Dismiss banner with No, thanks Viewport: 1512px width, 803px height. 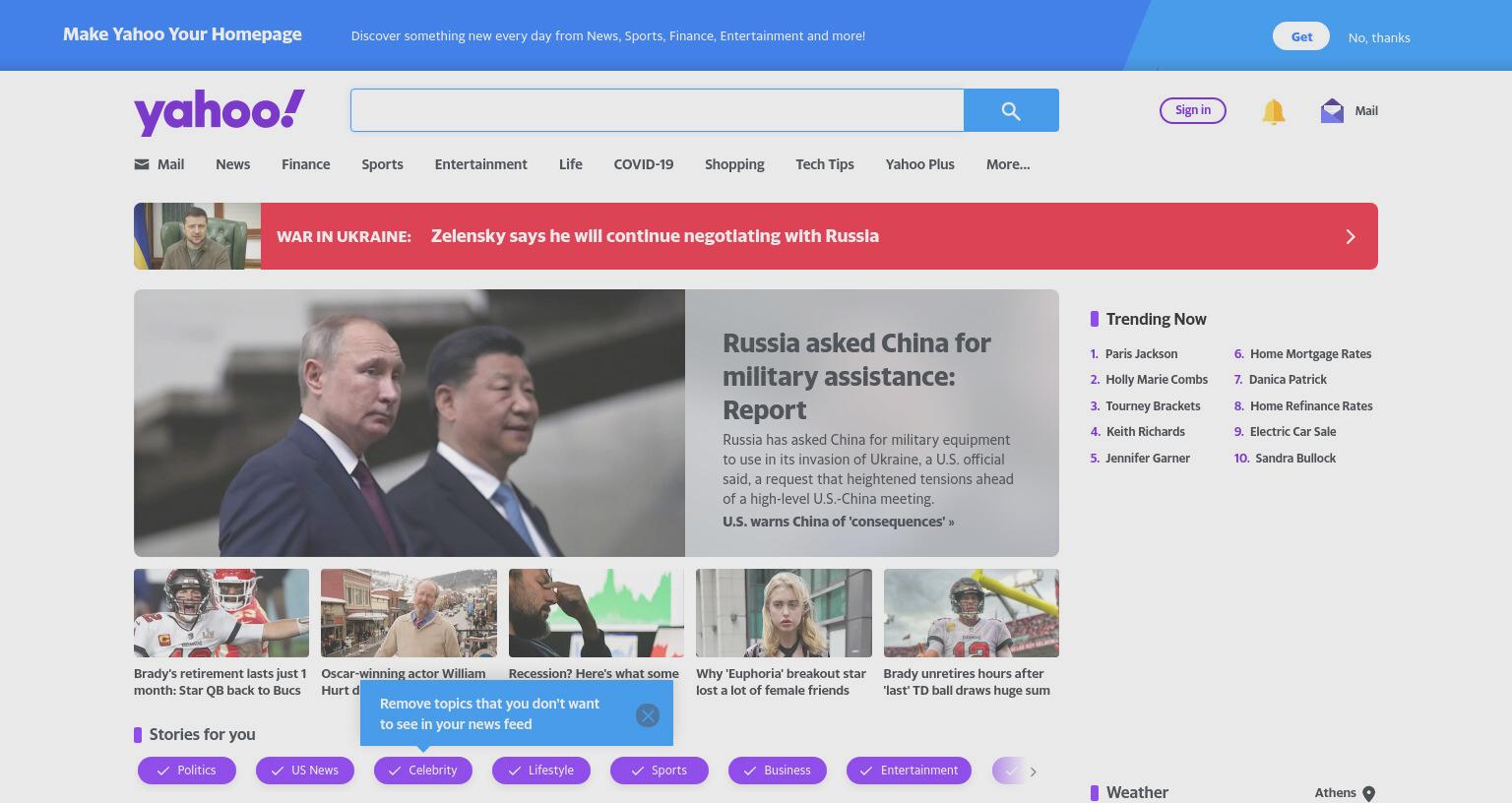point(1378,37)
